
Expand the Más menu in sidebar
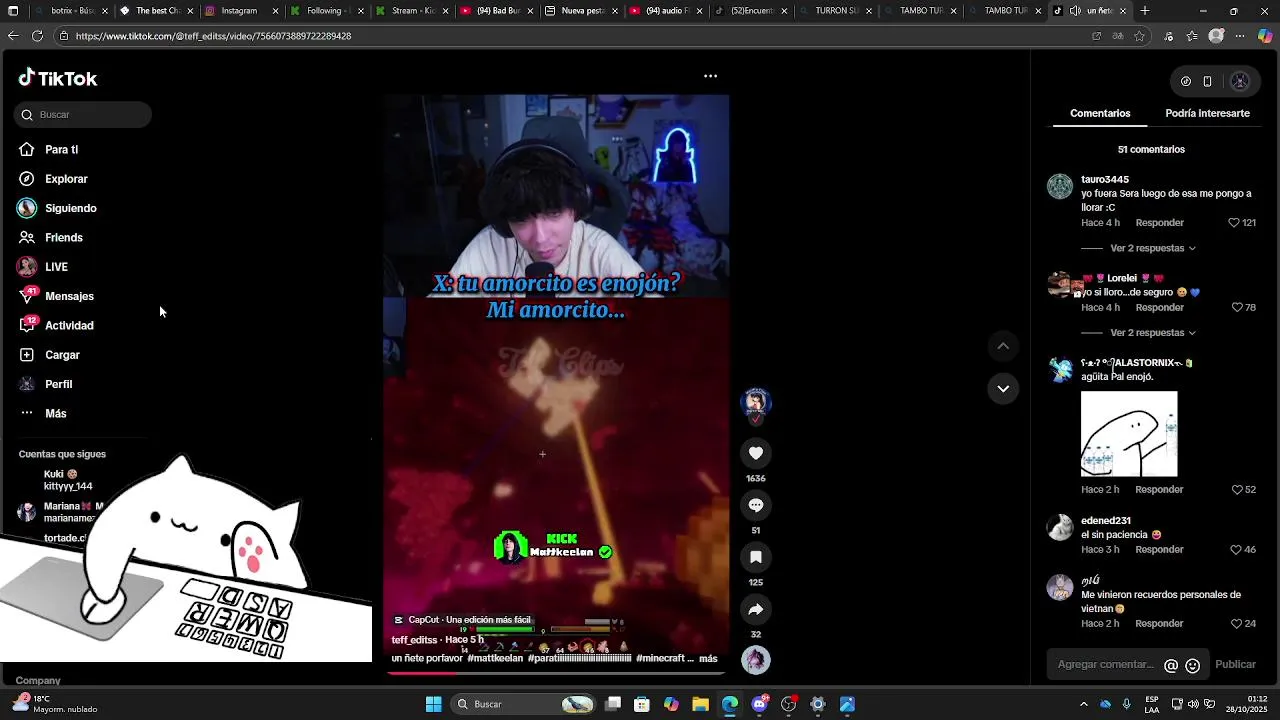pyautogui.click(x=55, y=414)
